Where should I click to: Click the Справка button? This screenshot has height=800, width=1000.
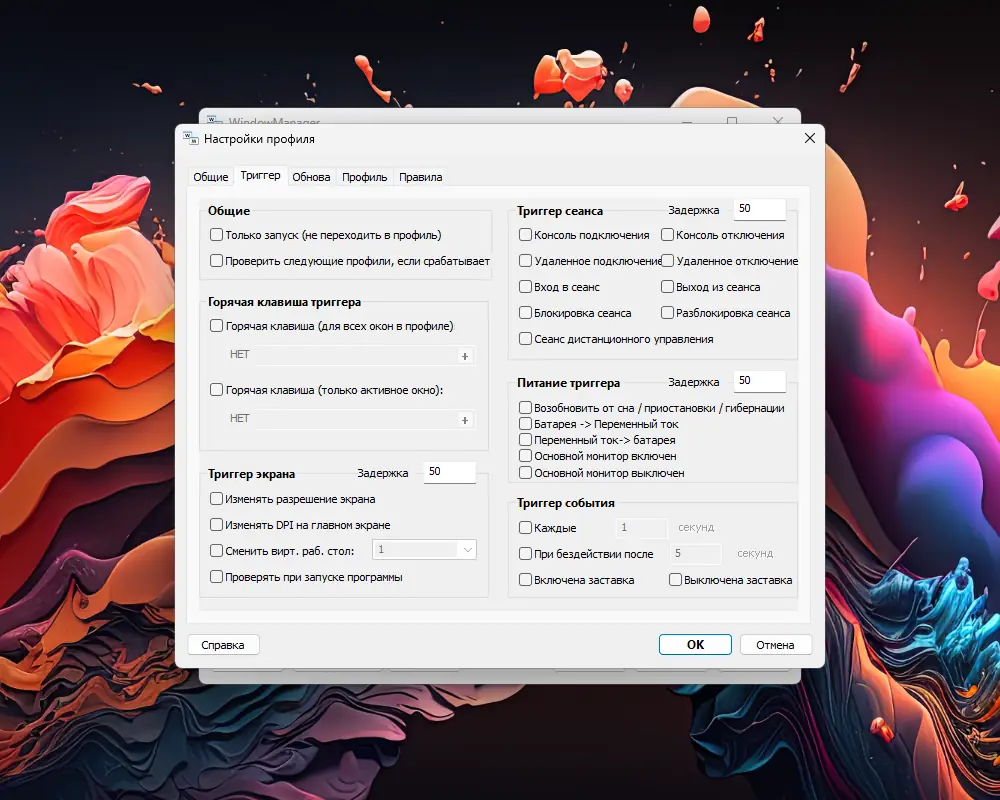(x=223, y=644)
